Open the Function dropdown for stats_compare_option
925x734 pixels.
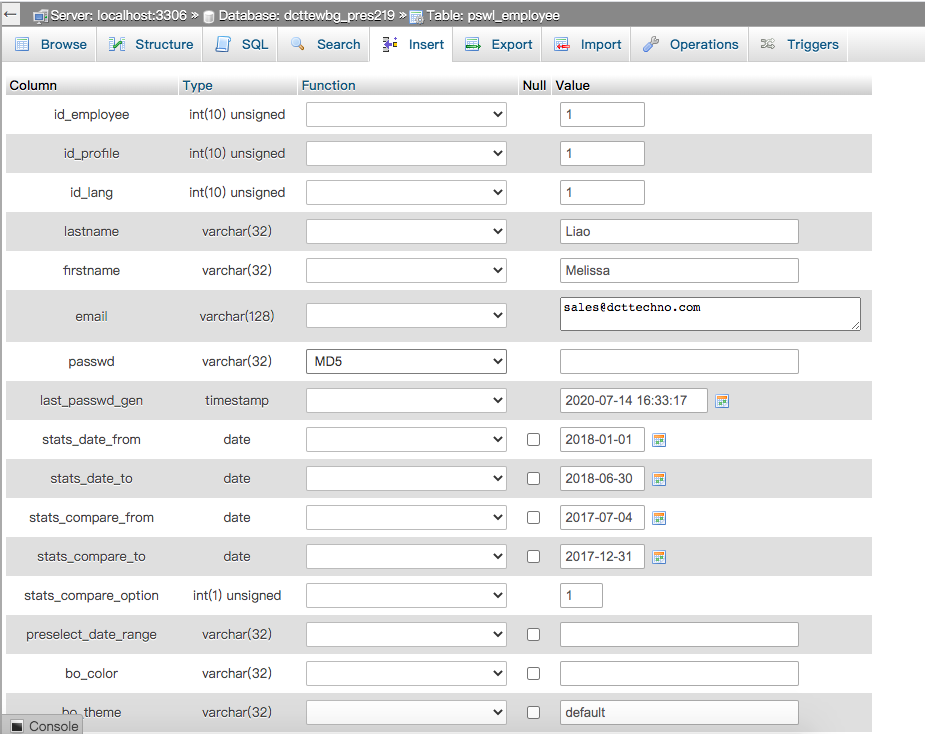coord(406,595)
